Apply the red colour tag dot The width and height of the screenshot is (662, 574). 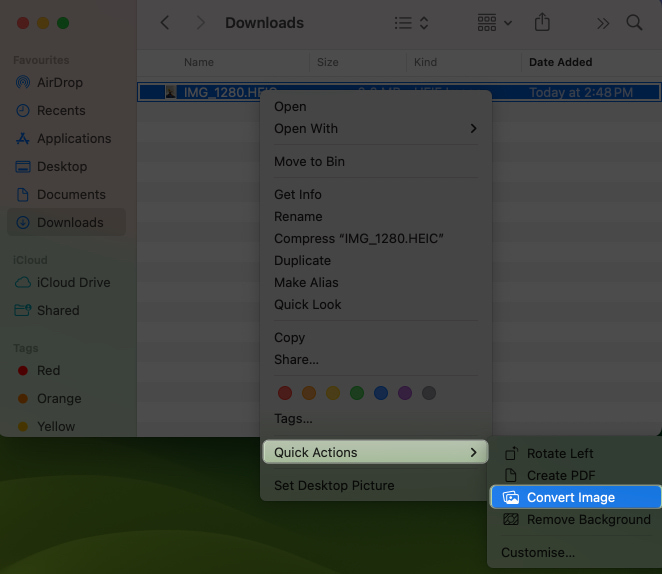click(284, 393)
